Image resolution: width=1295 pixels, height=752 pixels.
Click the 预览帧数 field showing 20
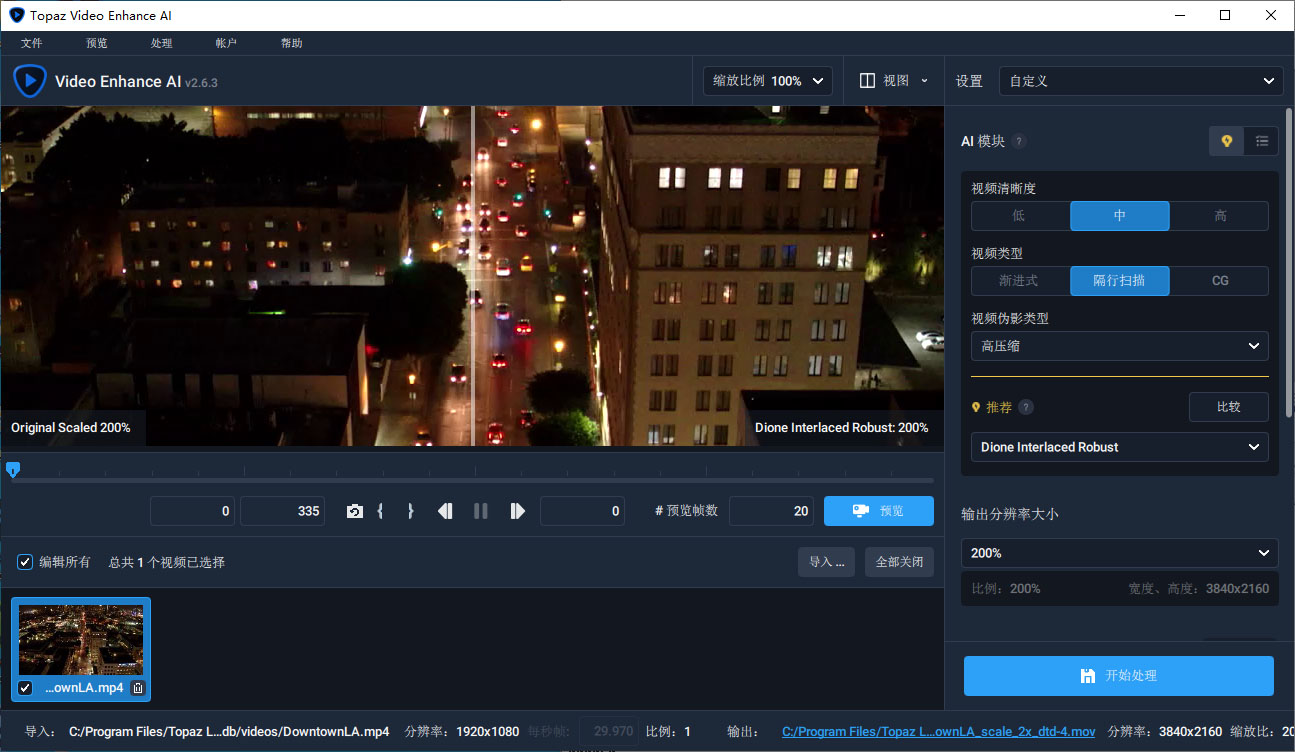pyautogui.click(x=772, y=511)
